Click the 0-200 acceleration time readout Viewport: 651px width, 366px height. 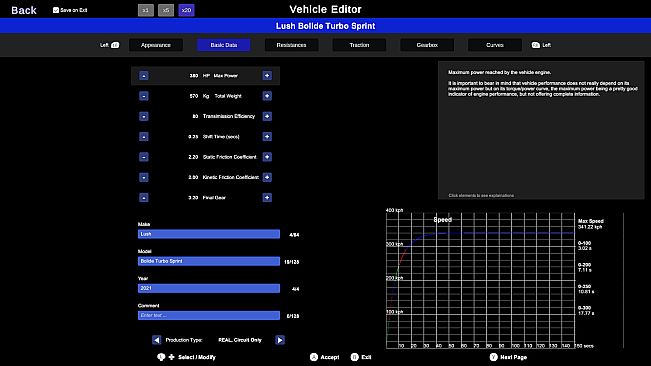pos(585,267)
